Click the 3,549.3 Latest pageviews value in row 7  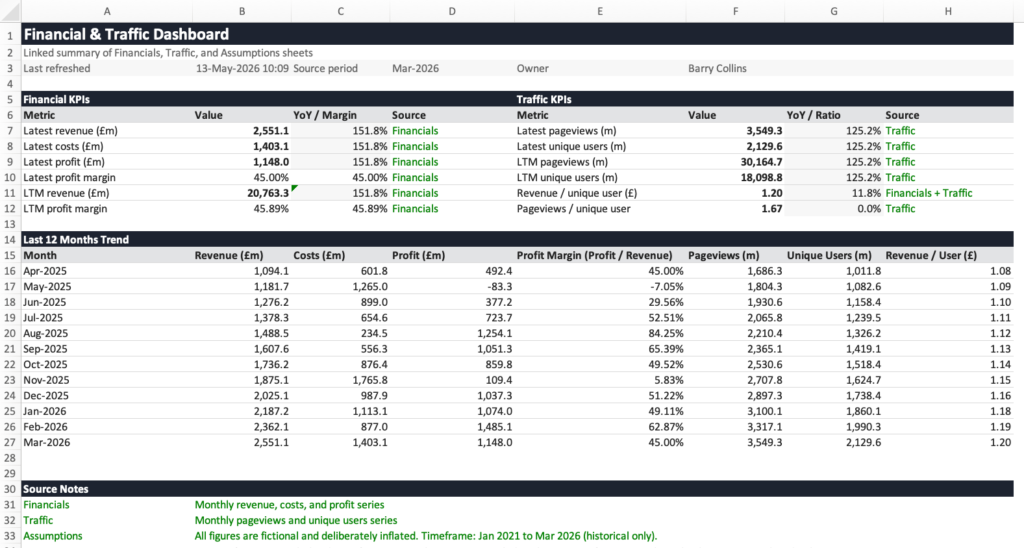764,131
